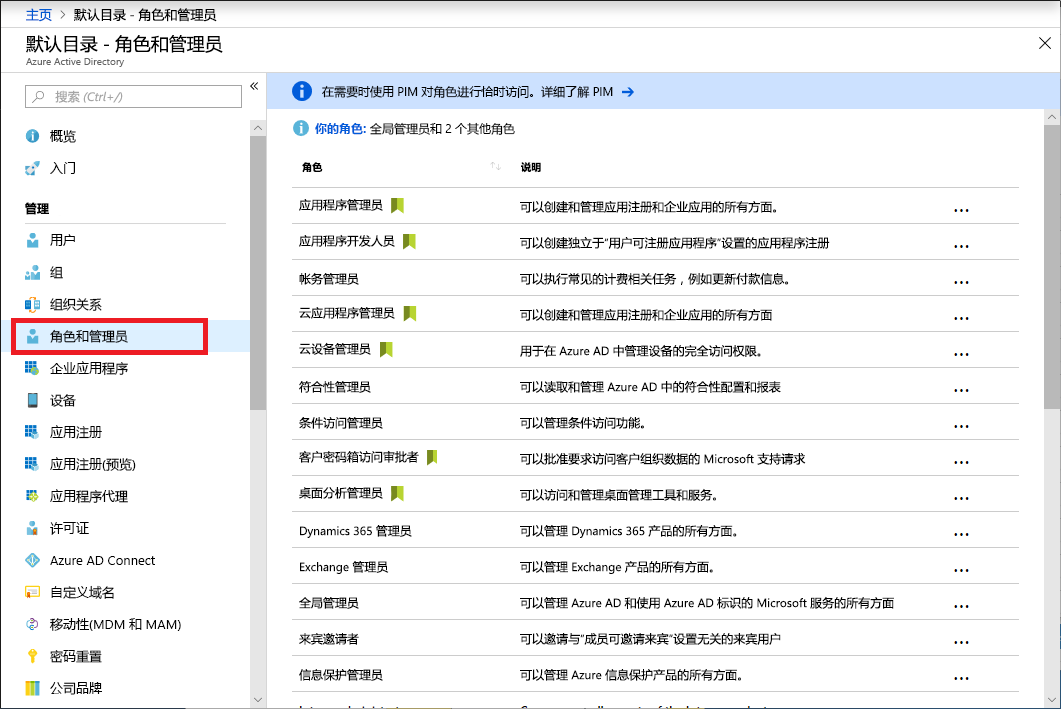Click the 云设备管理员 role name

(x=334, y=349)
